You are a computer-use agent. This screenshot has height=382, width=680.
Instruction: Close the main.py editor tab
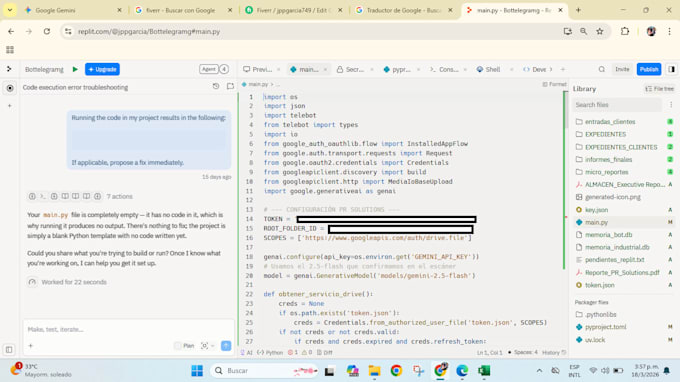[x=325, y=69]
